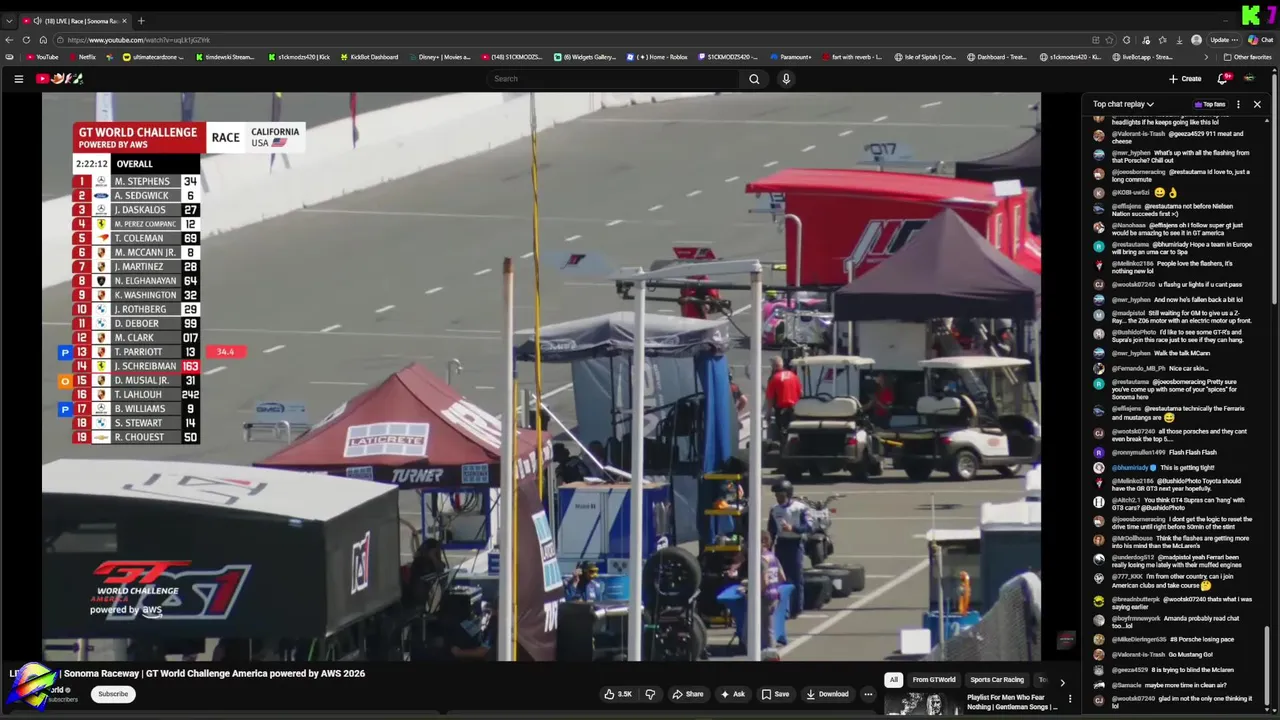Screen dimensions: 1280x720
Task: Close the chat replay panel
Action: point(1257,104)
